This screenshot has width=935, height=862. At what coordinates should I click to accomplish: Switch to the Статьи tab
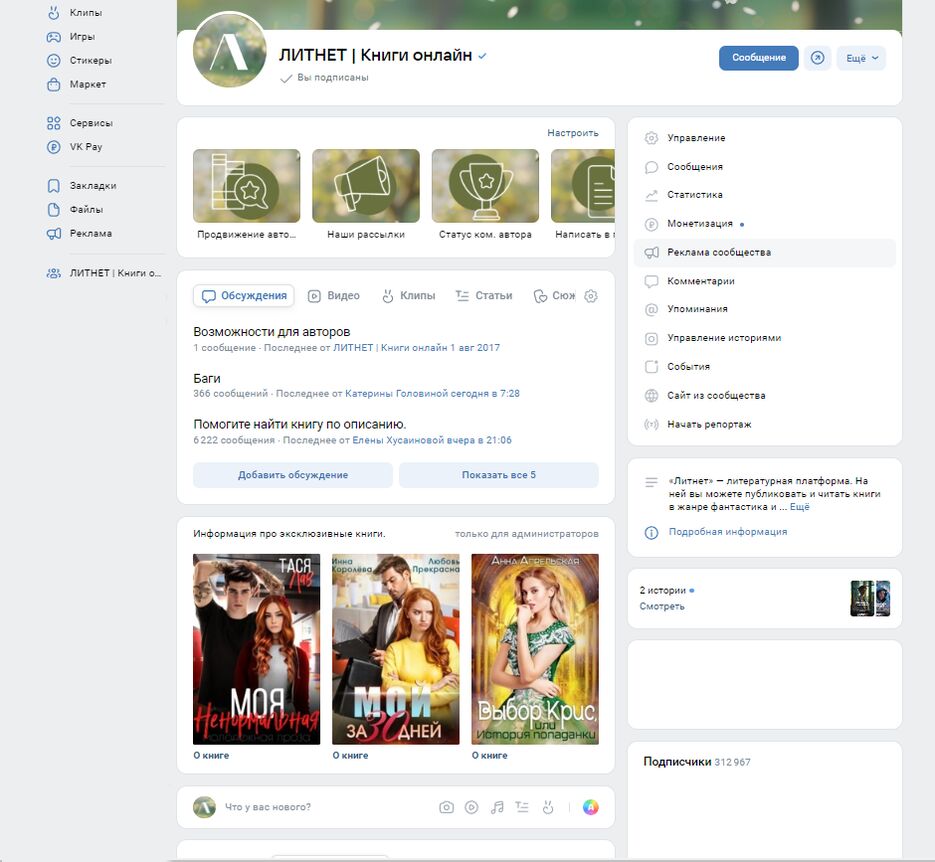(484, 296)
